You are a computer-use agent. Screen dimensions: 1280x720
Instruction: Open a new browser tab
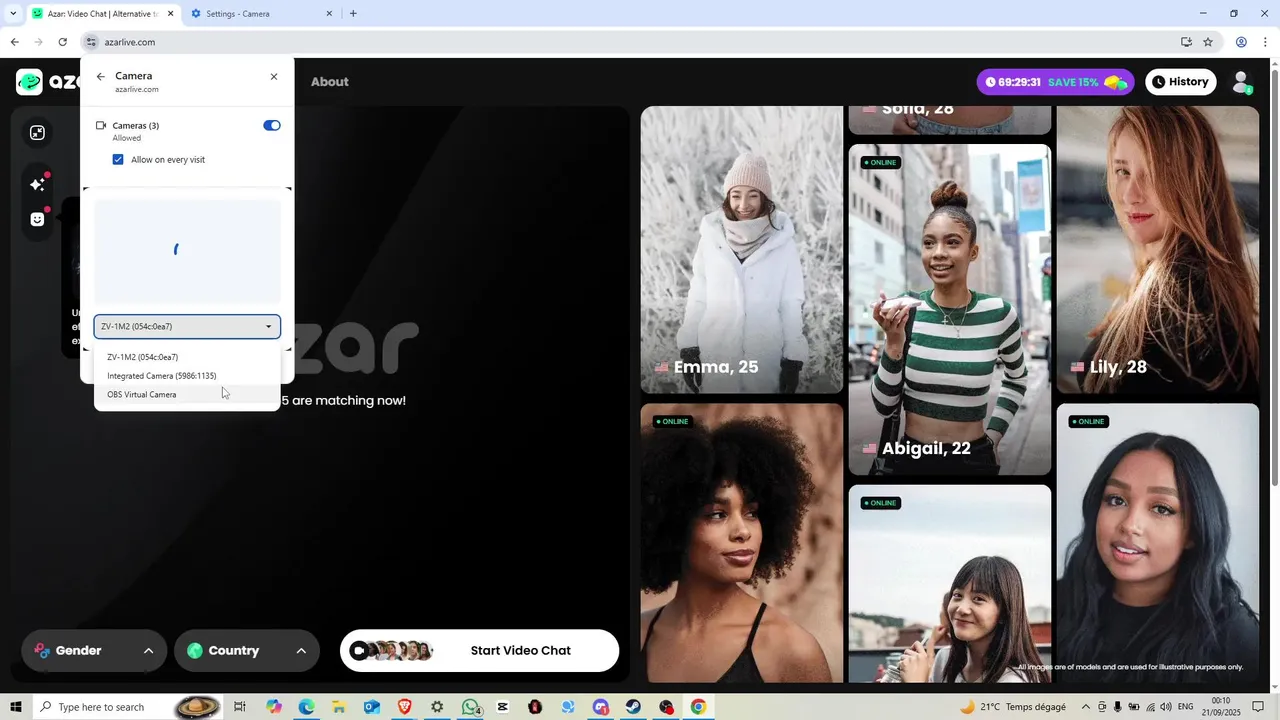point(353,14)
